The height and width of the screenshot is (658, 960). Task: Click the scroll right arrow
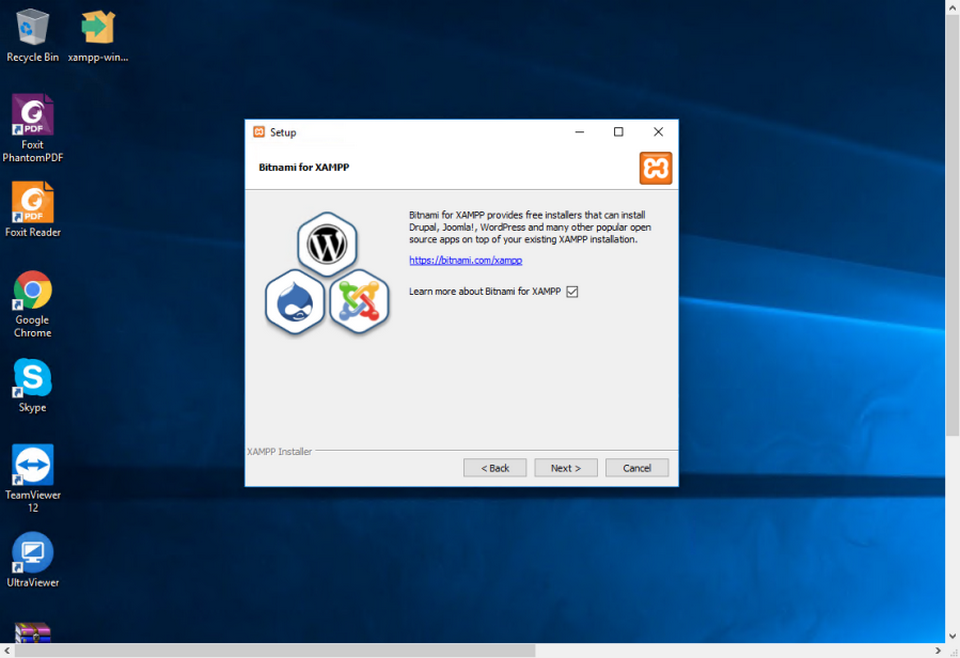tap(938, 651)
